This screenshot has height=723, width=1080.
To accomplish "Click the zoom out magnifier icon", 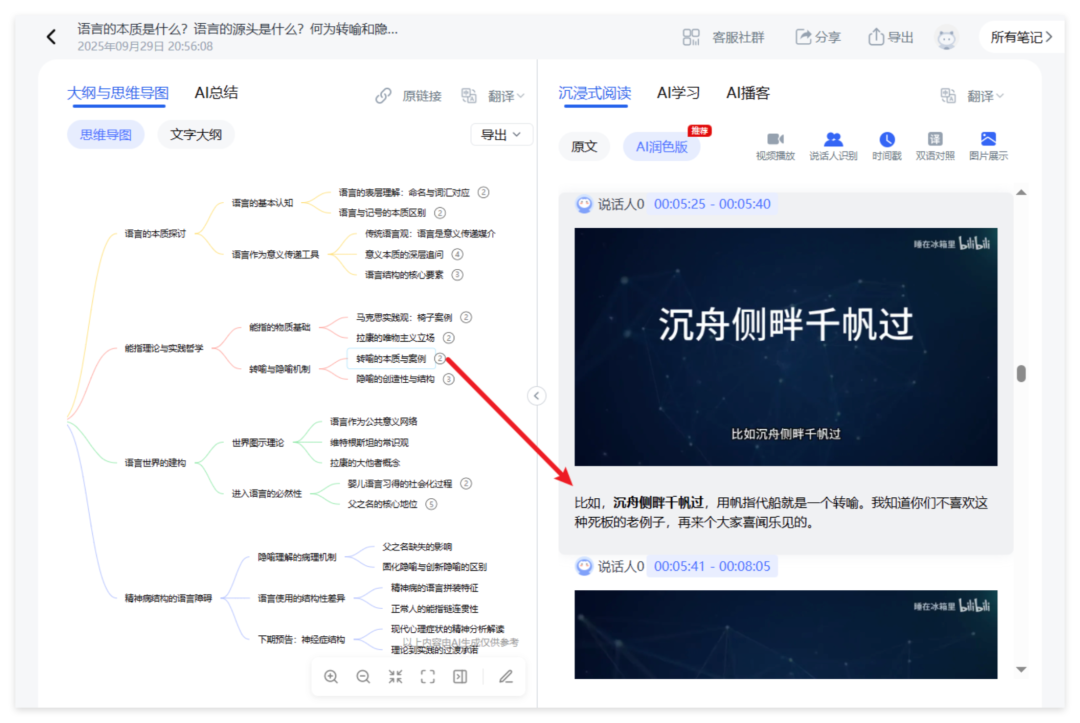I will [x=363, y=677].
